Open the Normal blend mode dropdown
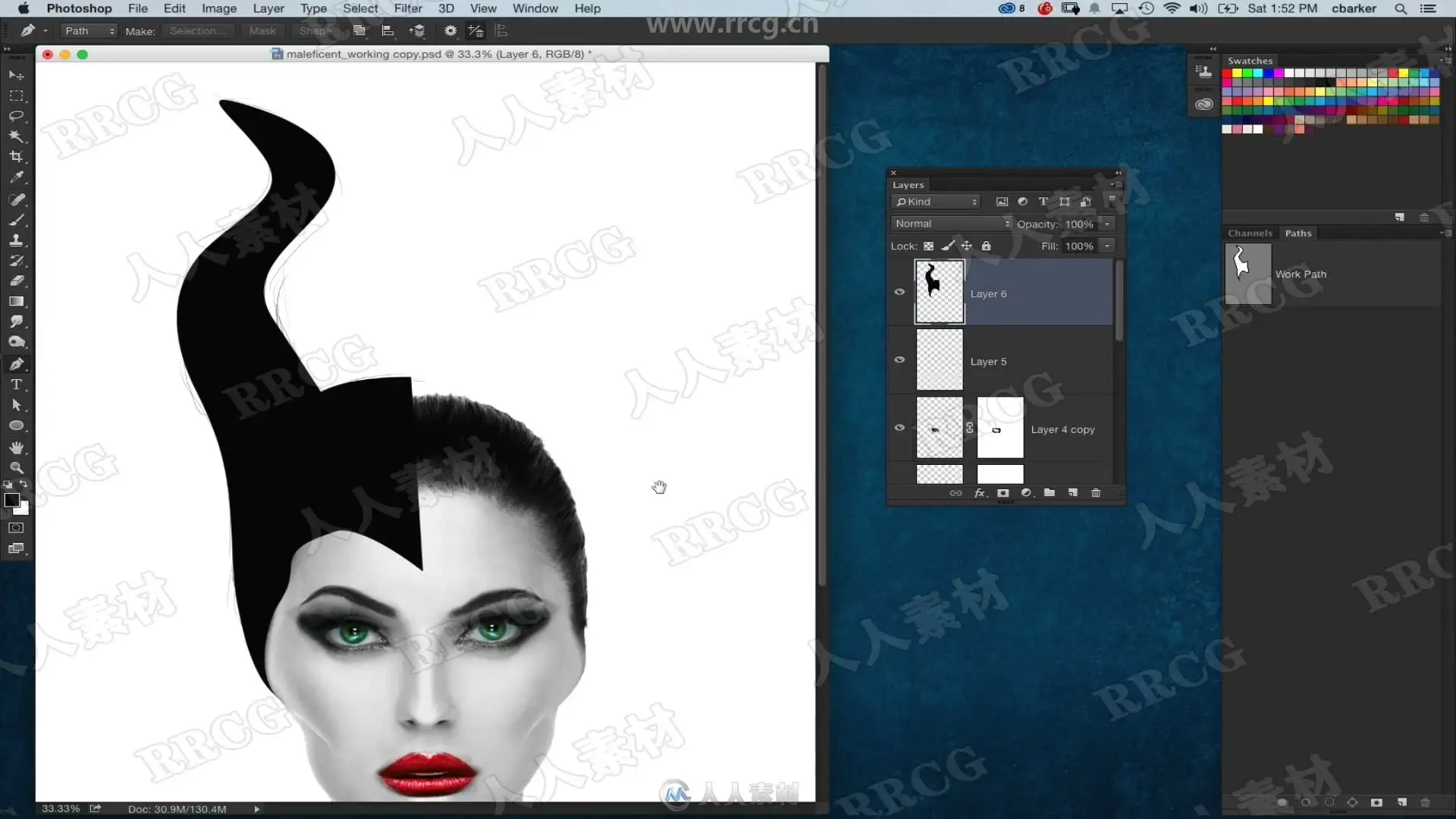This screenshot has width=1456, height=819. pyautogui.click(x=952, y=224)
